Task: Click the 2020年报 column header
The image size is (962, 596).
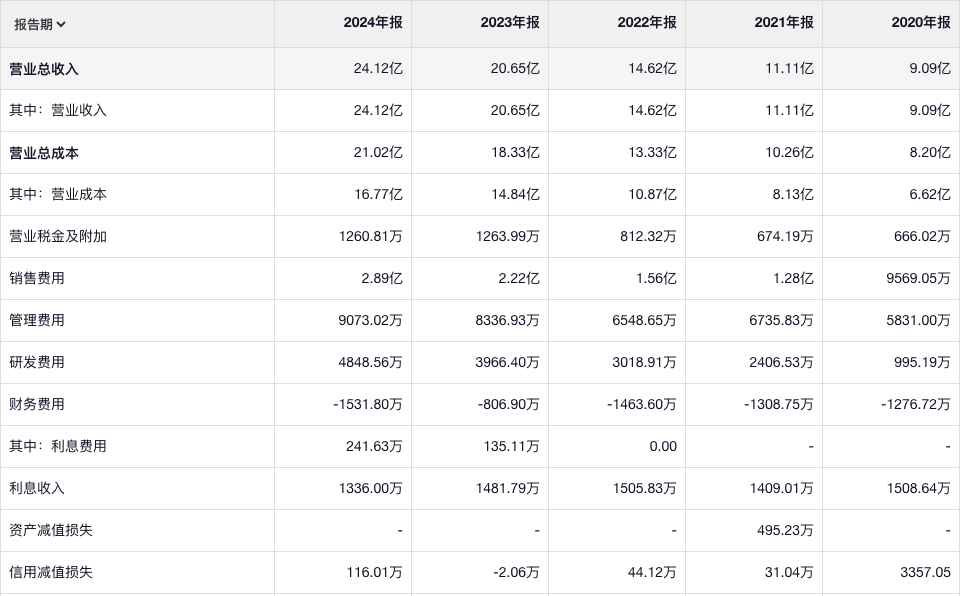Action: 921,22
